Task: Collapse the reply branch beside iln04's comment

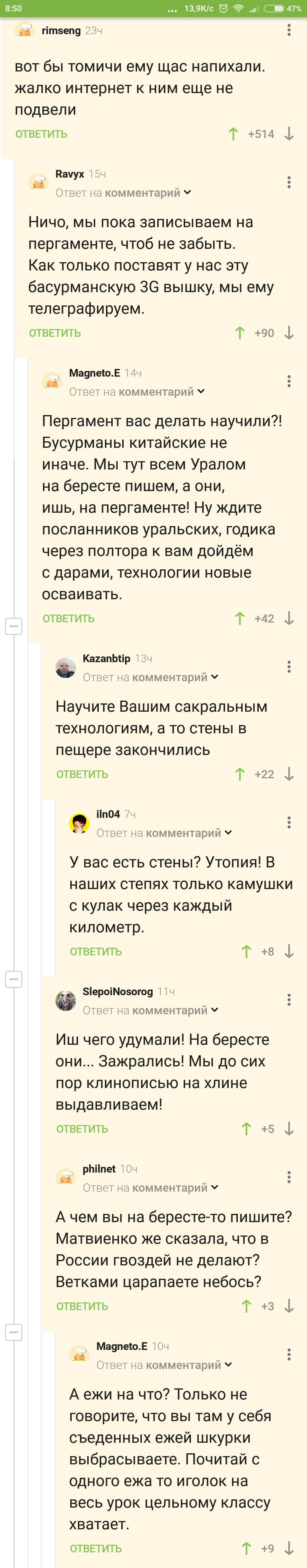Action: click(13, 979)
